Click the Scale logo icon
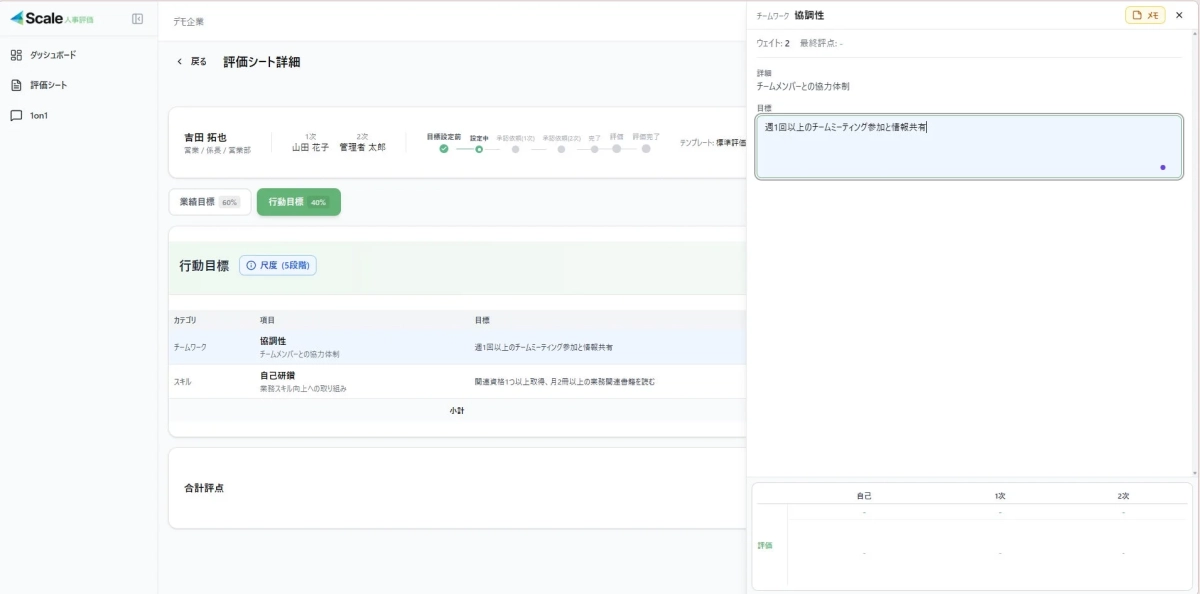 coord(17,18)
